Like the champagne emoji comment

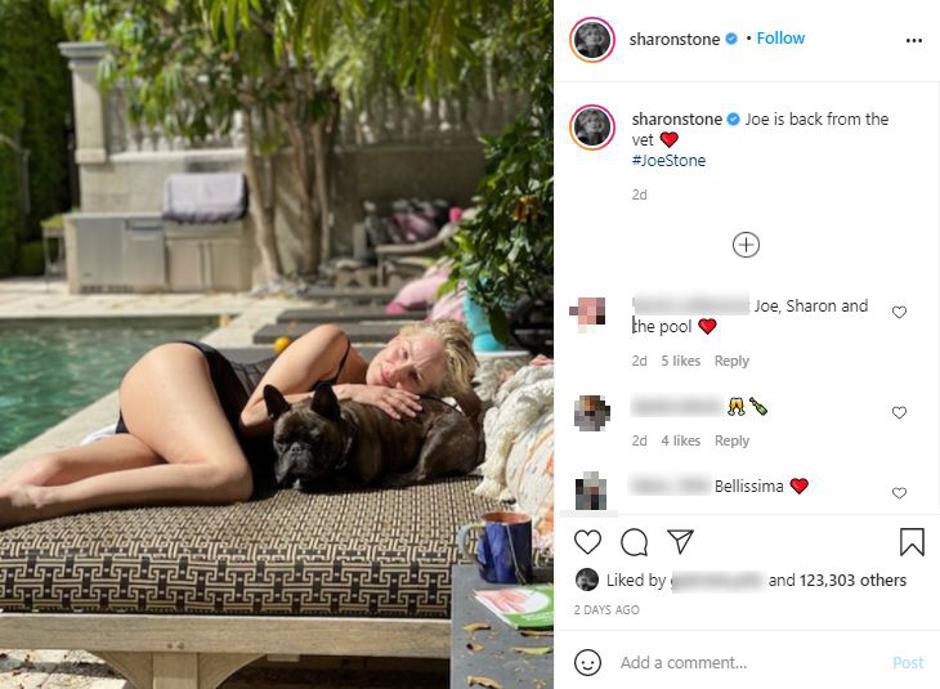pyautogui.click(x=899, y=412)
